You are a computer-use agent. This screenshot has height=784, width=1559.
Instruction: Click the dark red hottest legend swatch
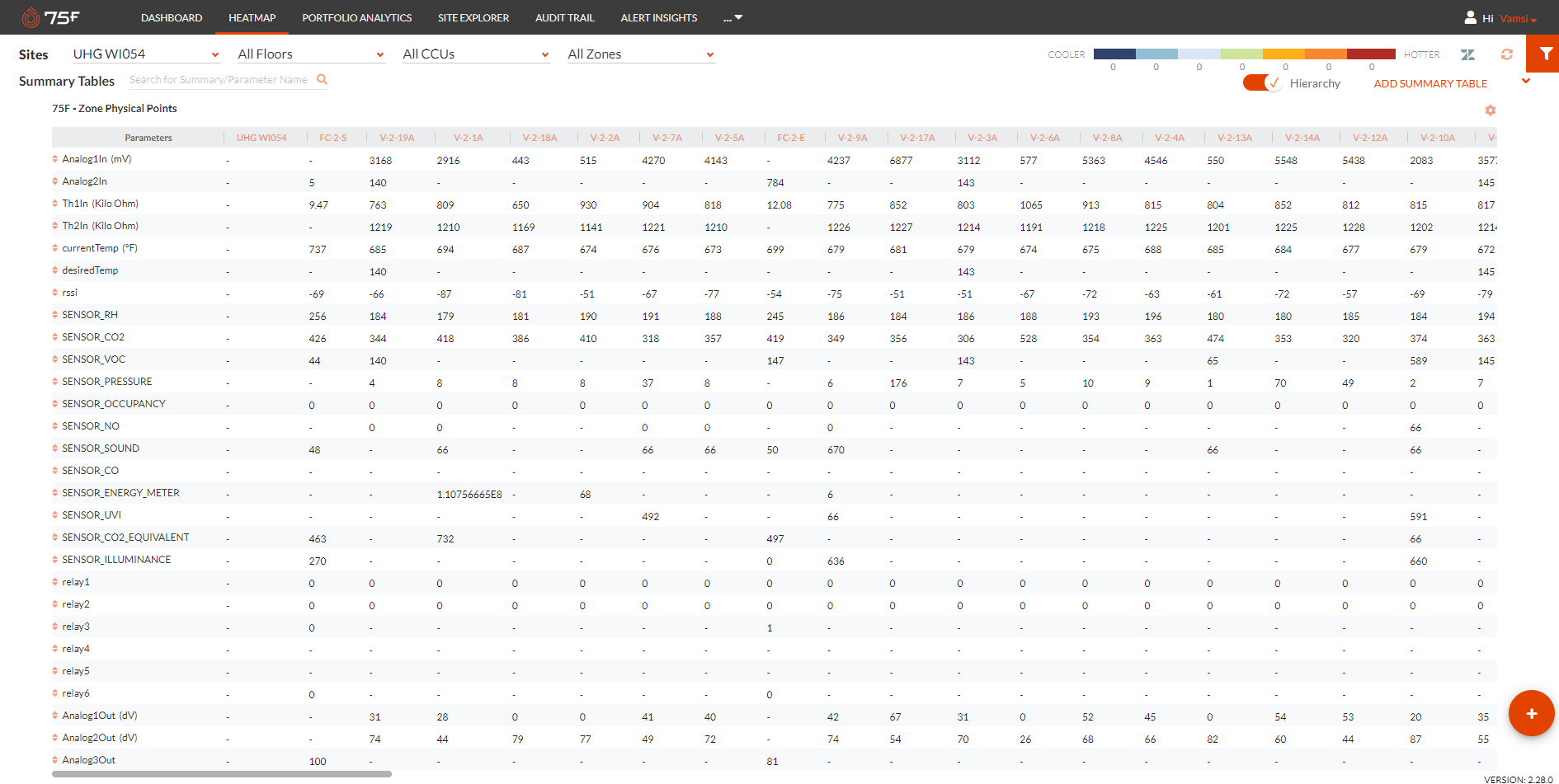pos(1371,54)
